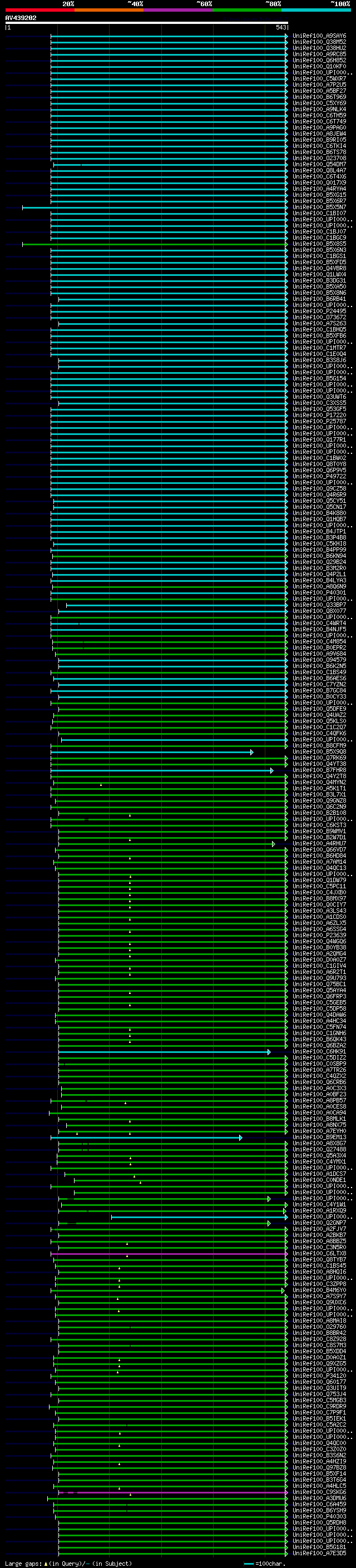Screen dimensions: 356x1568
Task: Select the UniRef100_A4RHU7 label
Action: [319, 844]
